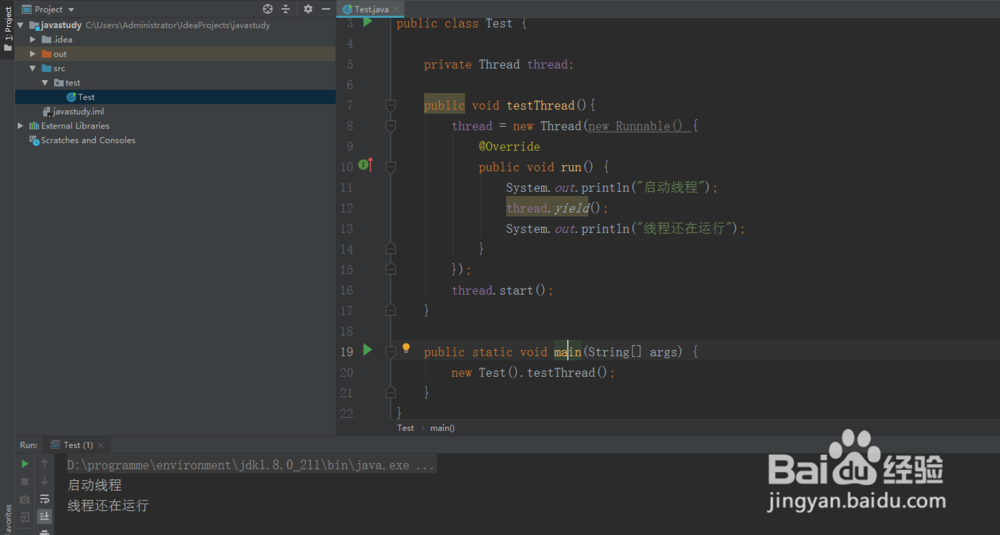Click console output '线程还在运行'
The height and width of the screenshot is (535, 1000).
tap(108, 506)
